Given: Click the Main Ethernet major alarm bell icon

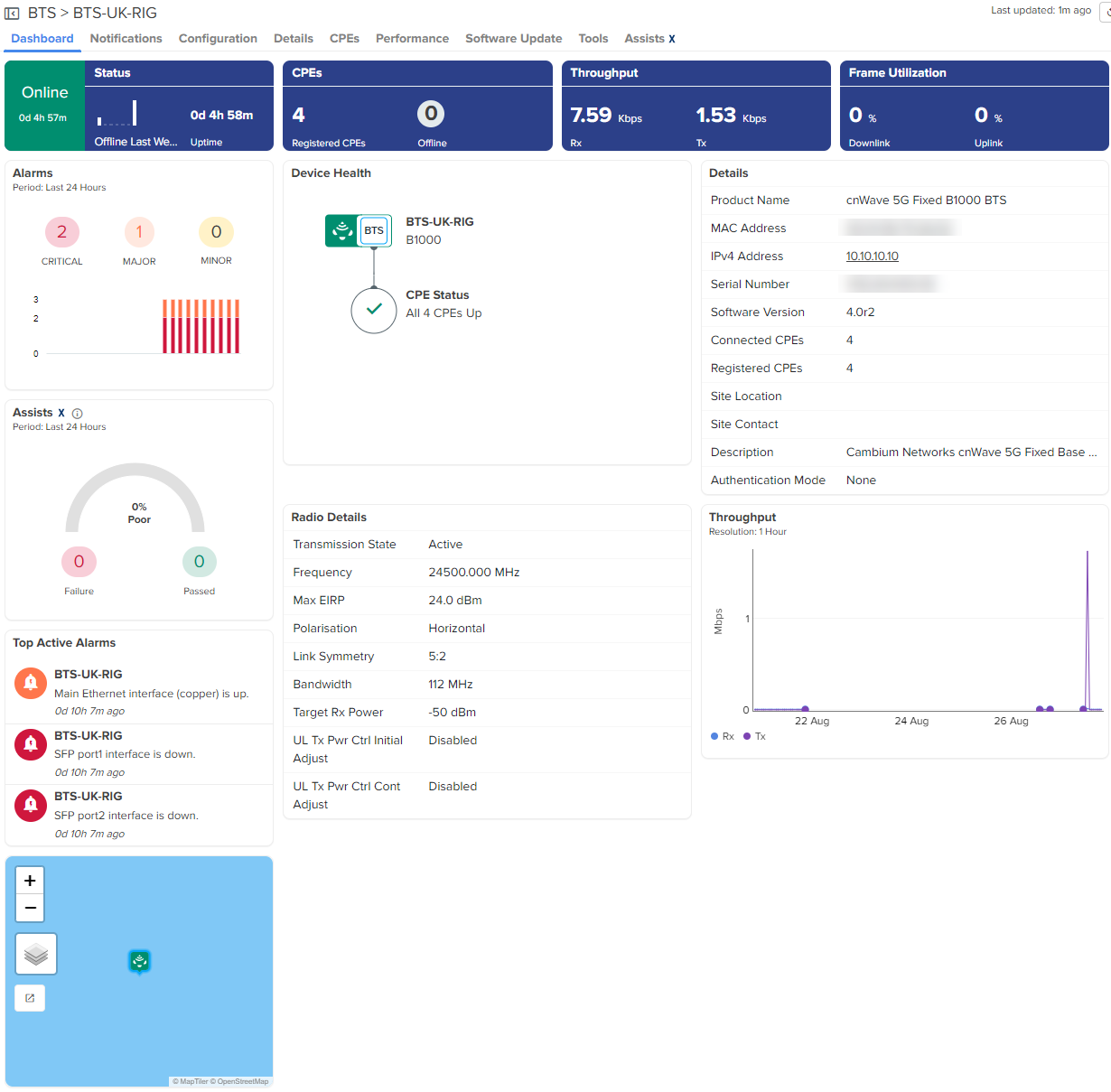Looking at the screenshot, I should (31, 682).
